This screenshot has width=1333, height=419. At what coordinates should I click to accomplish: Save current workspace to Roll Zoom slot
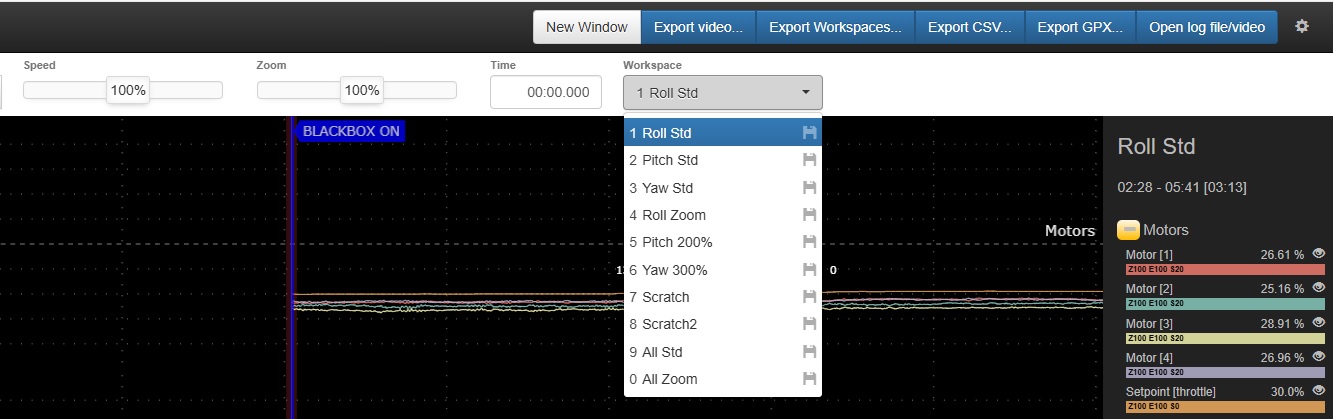(x=809, y=215)
